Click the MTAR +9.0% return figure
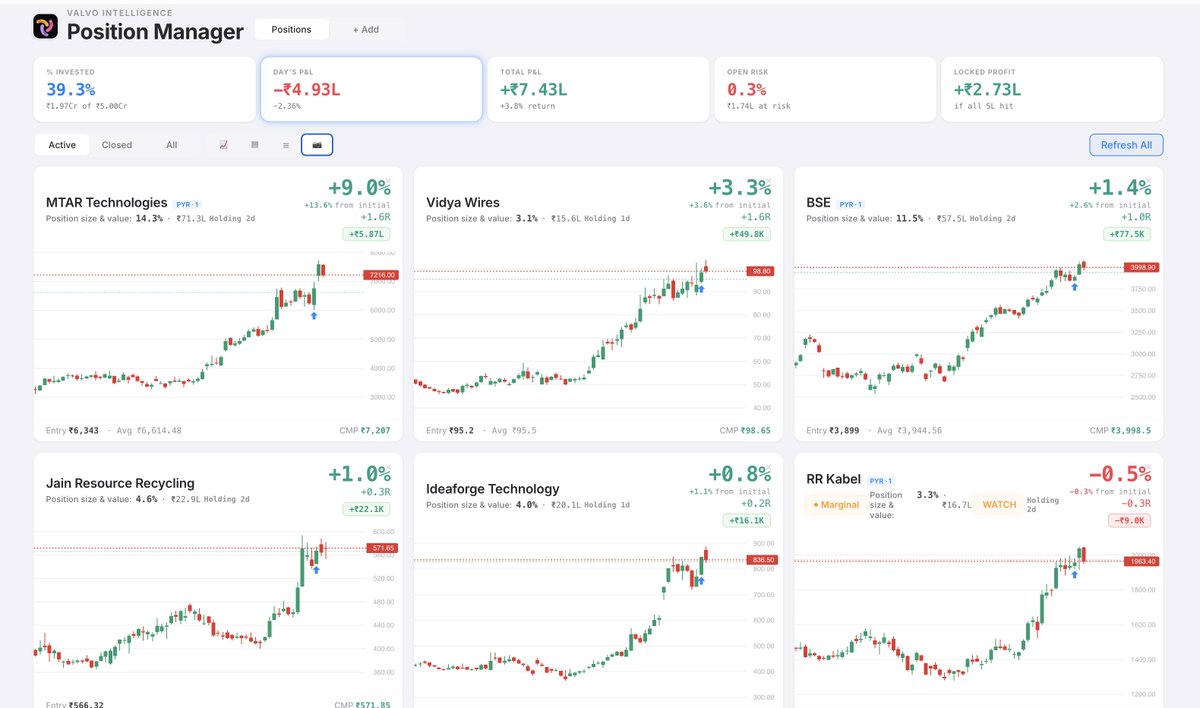Screen dimensions: 1200x708 coord(359,188)
